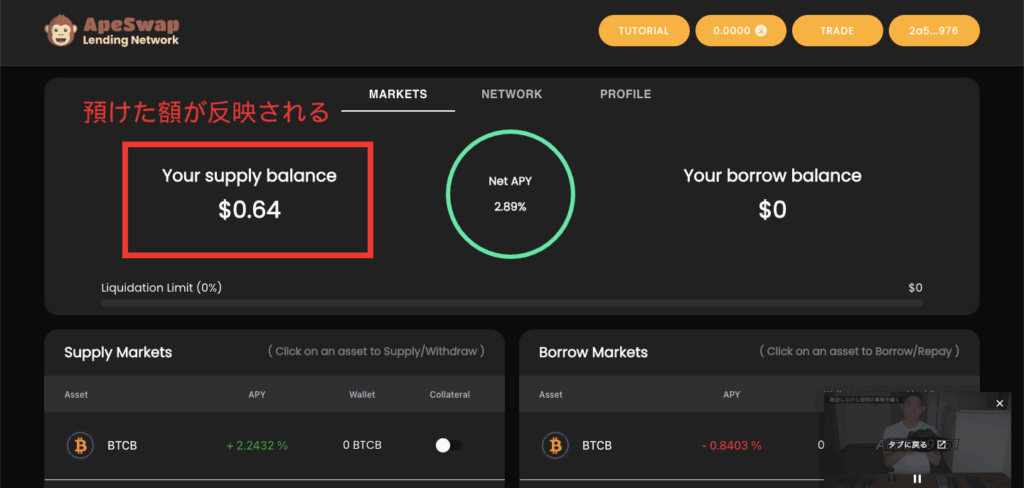
Task: Click the ApeSwap monkey logo
Action: tap(62, 31)
